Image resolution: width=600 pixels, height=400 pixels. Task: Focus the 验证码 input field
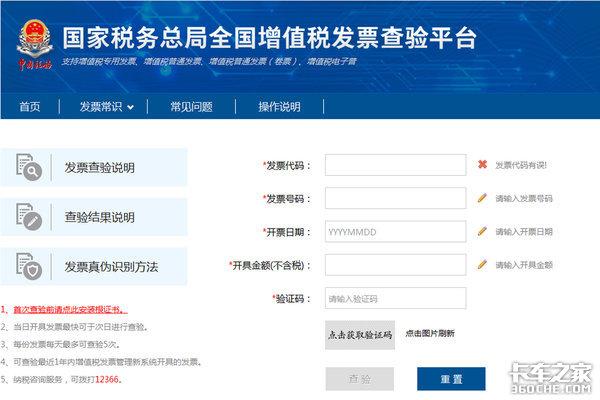tap(396, 298)
